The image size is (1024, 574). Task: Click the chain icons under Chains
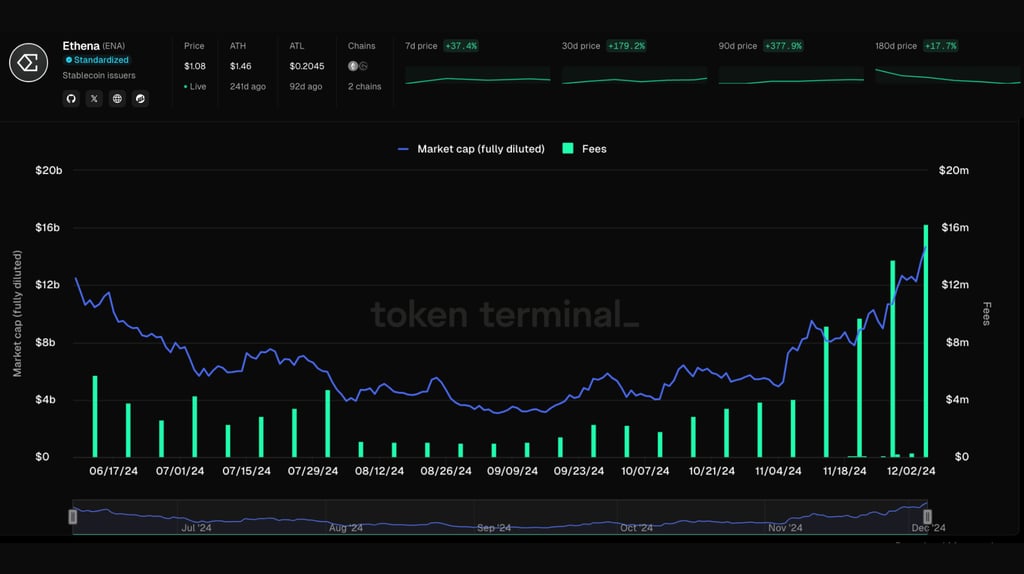357,66
